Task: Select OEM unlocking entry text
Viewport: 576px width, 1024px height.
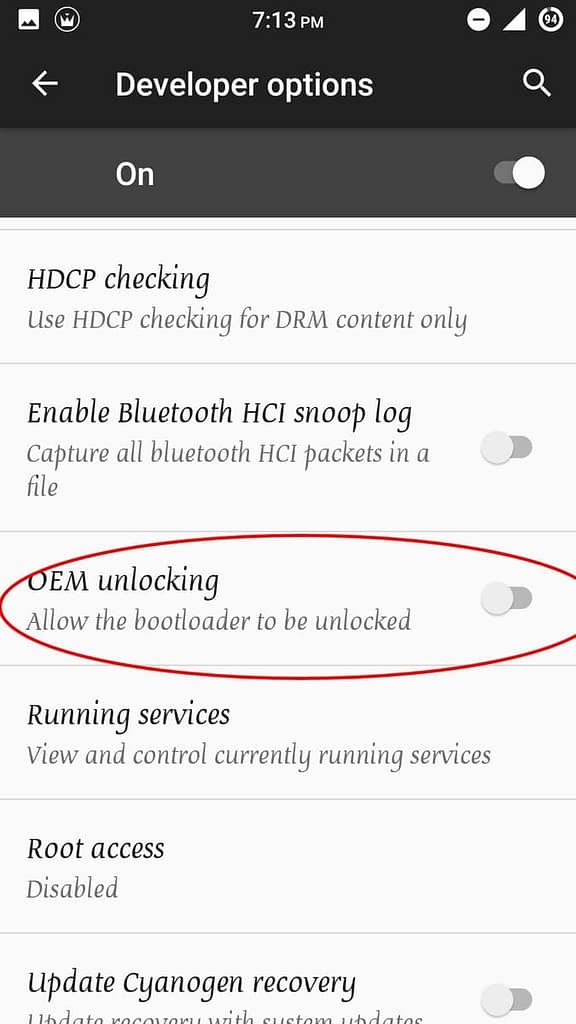Action: 123,581
